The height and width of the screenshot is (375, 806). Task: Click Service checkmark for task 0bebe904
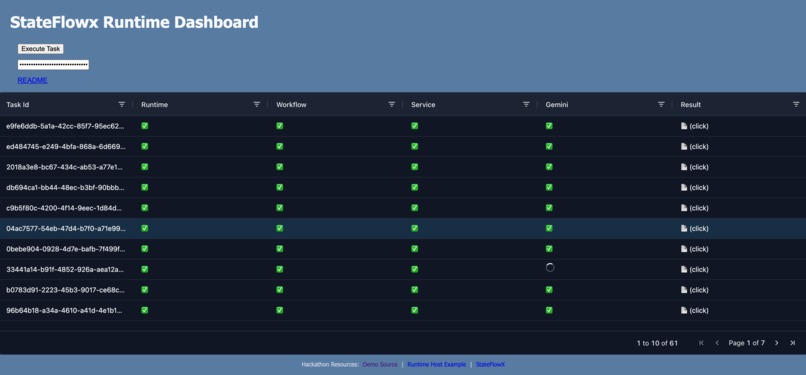click(x=414, y=249)
